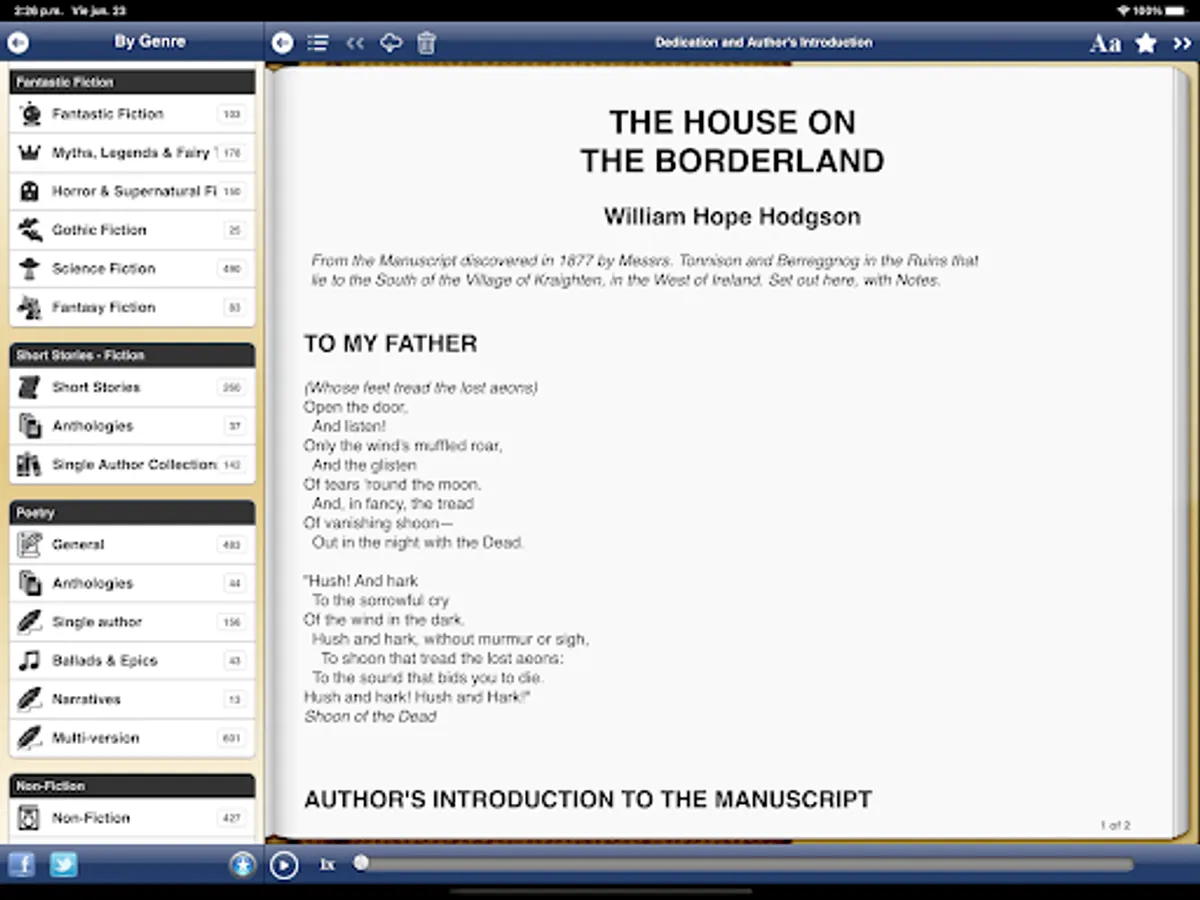The image size is (1200, 900).
Task: Select the Gothic Fiction genre
Action: coord(132,230)
